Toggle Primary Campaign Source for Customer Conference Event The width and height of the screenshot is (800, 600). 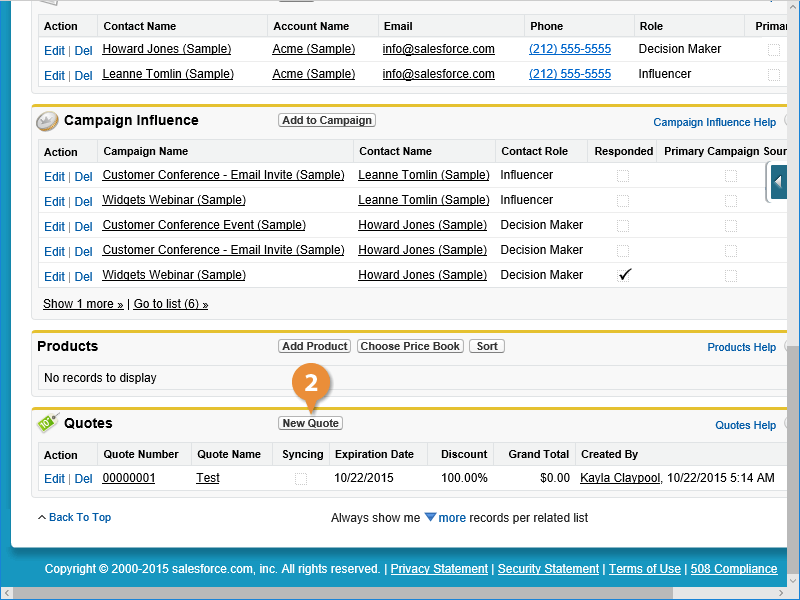(731, 226)
